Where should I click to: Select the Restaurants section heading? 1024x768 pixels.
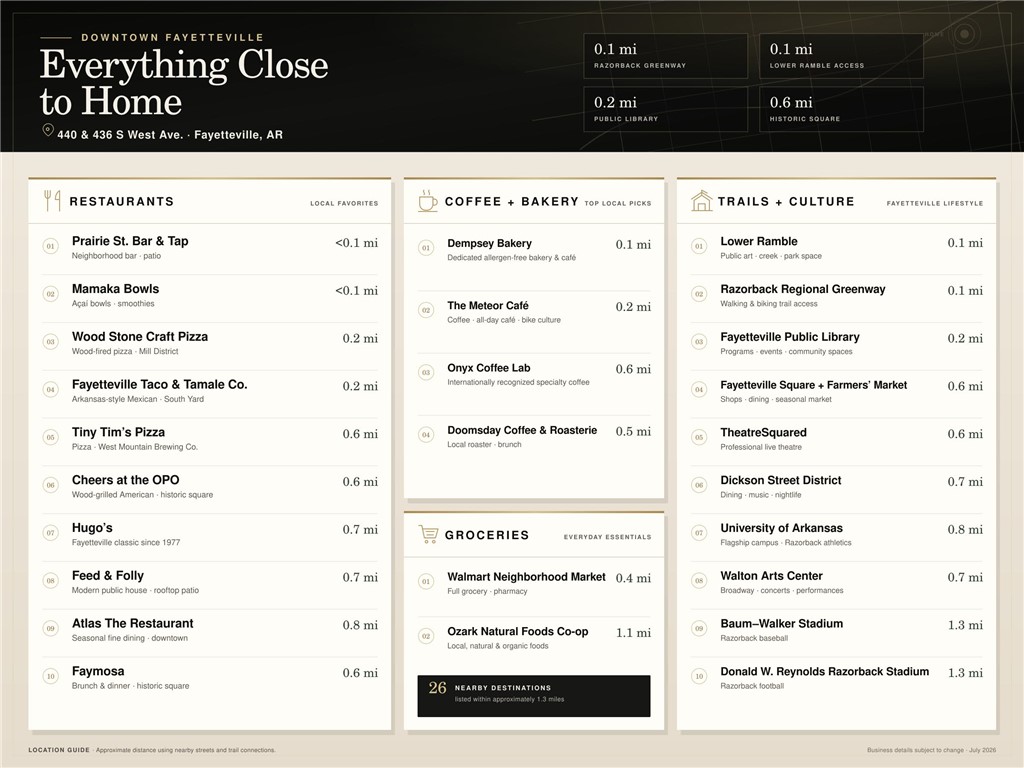121,201
